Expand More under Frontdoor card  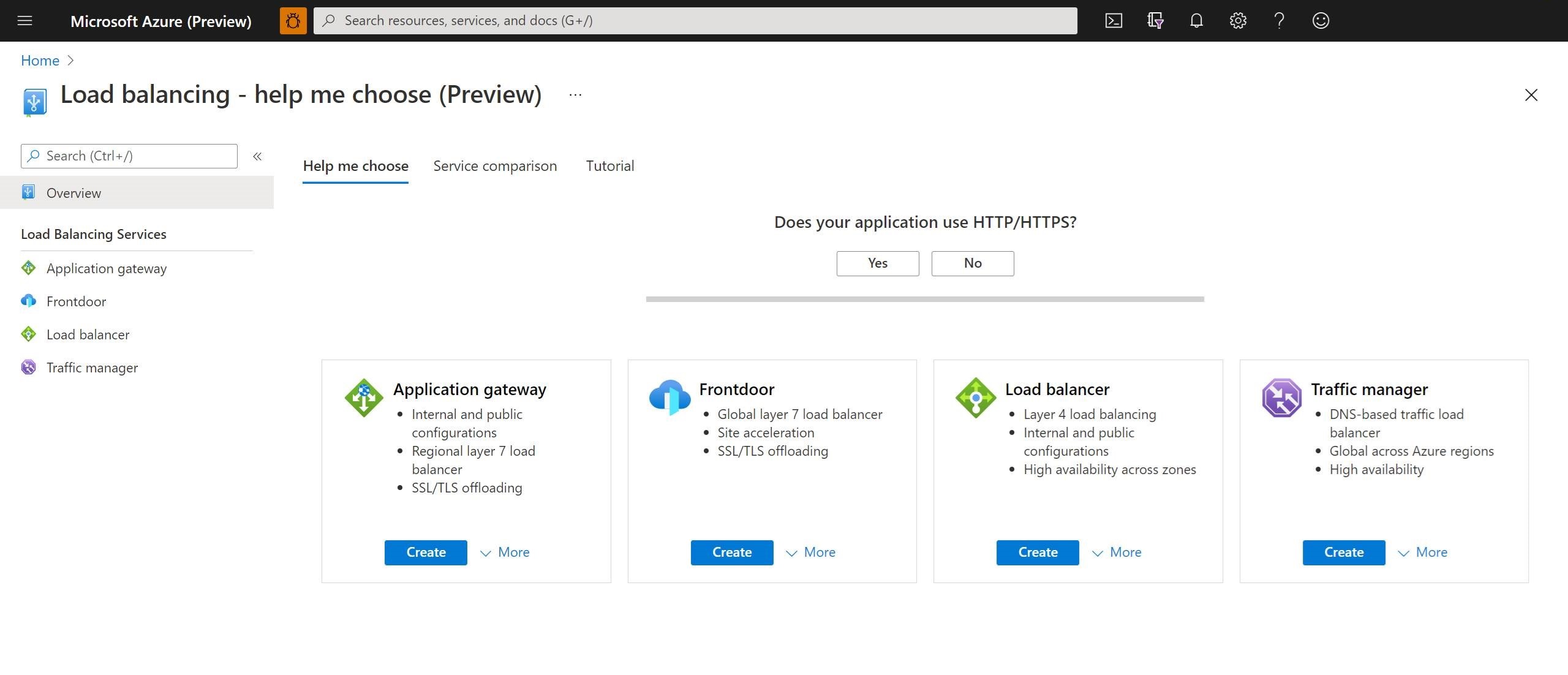[810, 552]
